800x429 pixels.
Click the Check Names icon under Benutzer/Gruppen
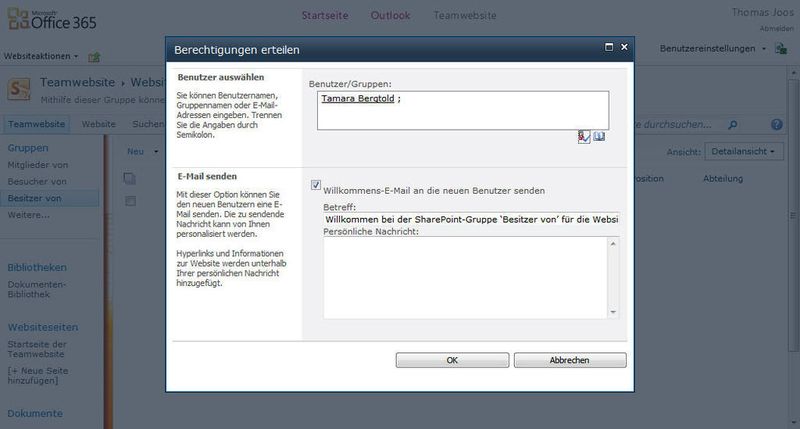tap(584, 137)
